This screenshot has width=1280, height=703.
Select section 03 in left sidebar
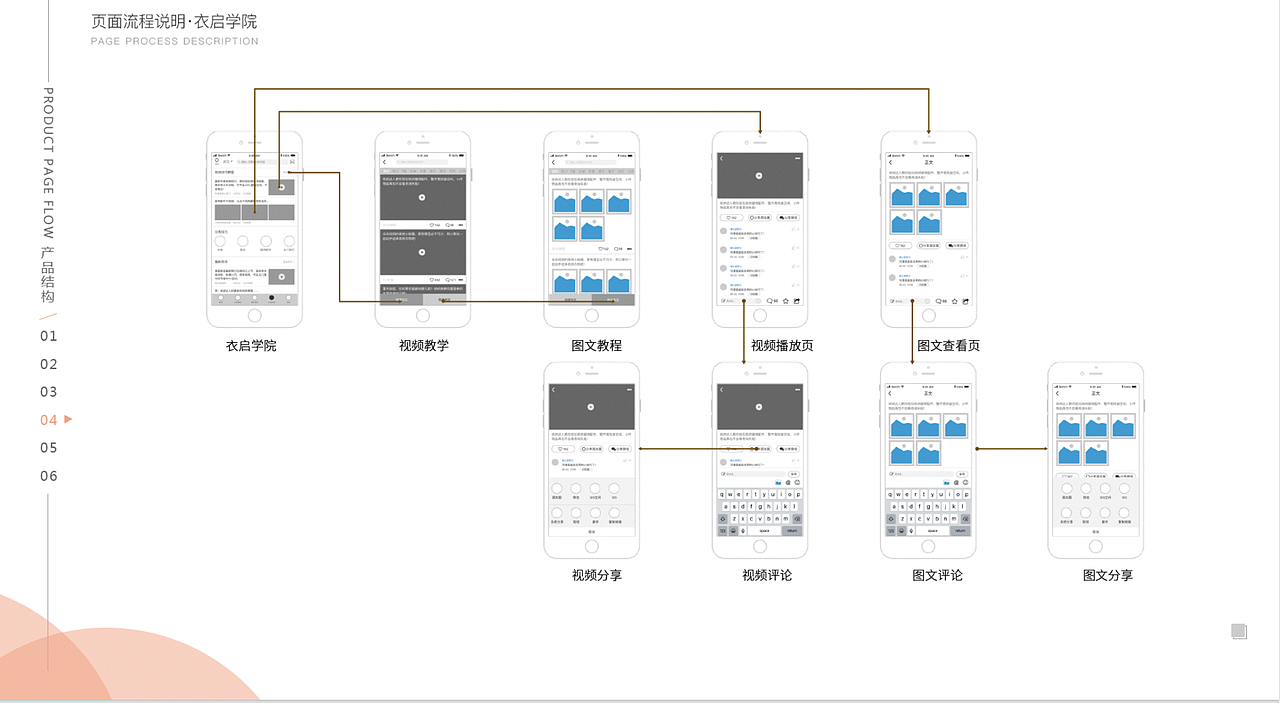pyautogui.click(x=49, y=392)
